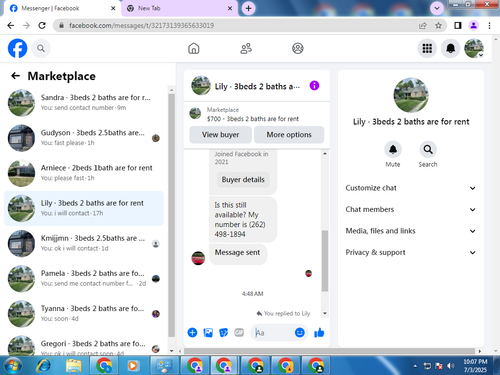Click the View buyer button

point(220,135)
